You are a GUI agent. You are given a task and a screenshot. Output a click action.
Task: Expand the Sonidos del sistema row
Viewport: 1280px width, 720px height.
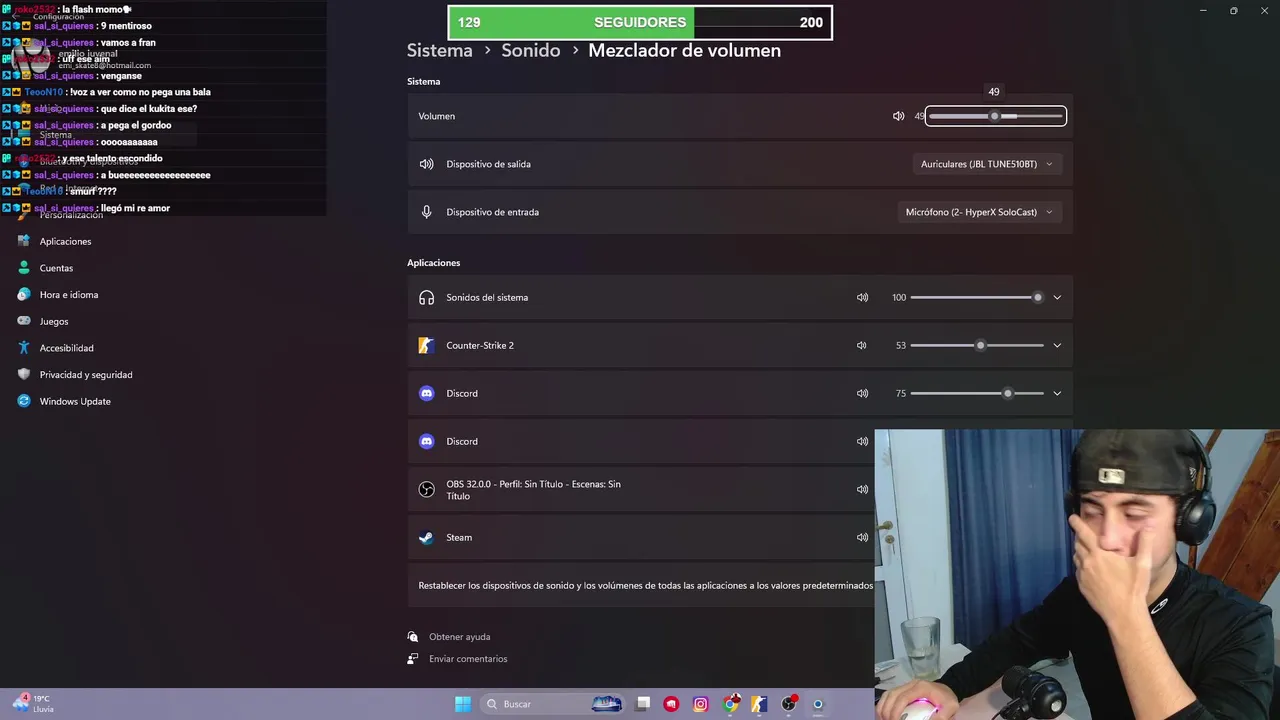pos(1057,297)
